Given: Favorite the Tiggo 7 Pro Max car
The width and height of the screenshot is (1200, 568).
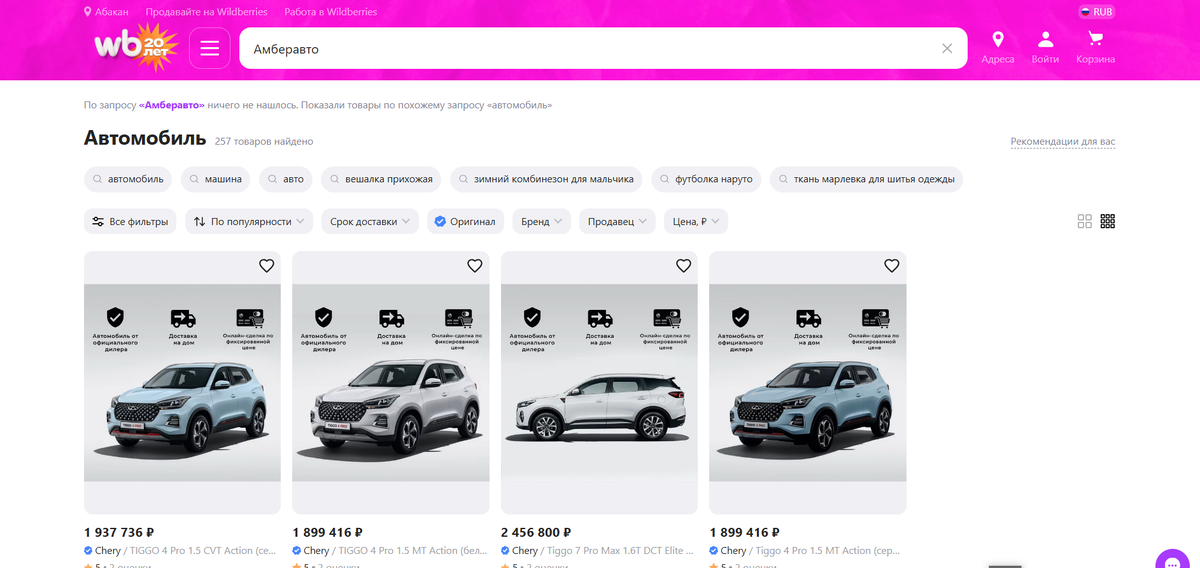Looking at the screenshot, I should click(x=683, y=265).
